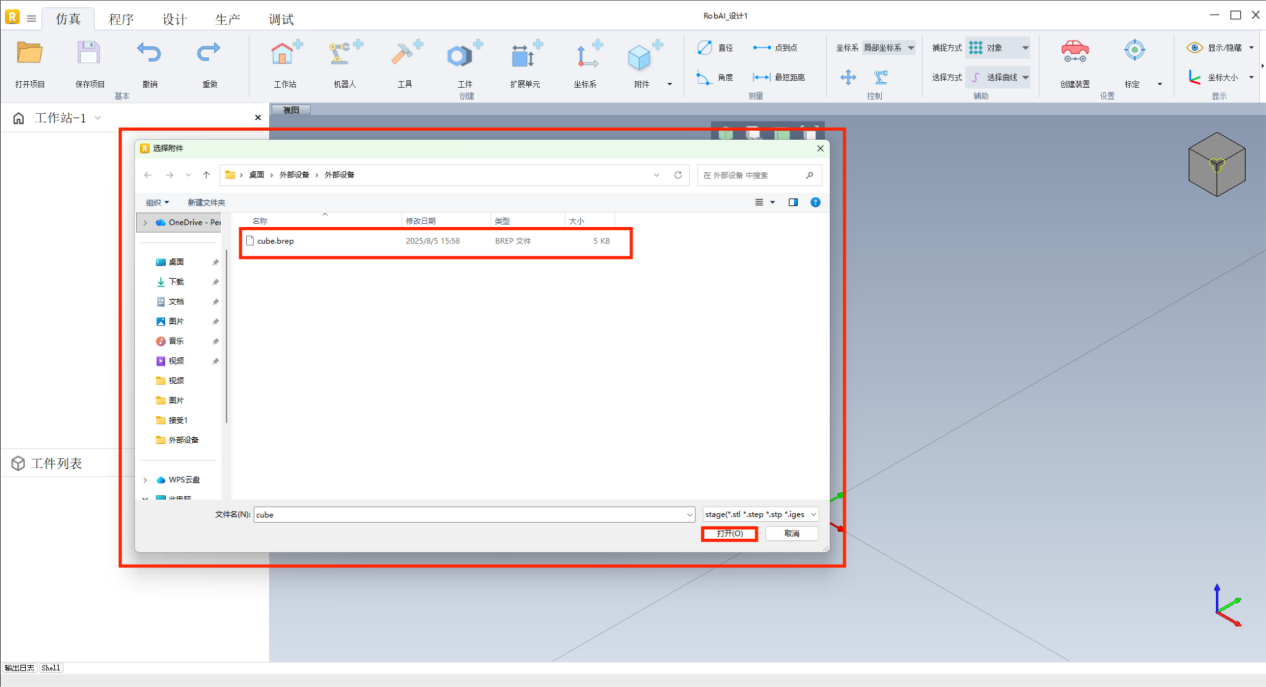The height and width of the screenshot is (687, 1266).
Task: Switch to the 程序 ribbon tab
Action: (x=121, y=19)
